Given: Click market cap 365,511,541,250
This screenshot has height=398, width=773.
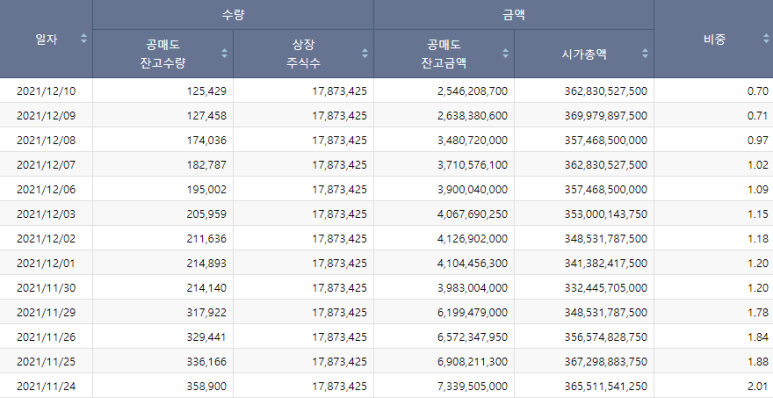Looking at the screenshot, I should tap(606, 386).
